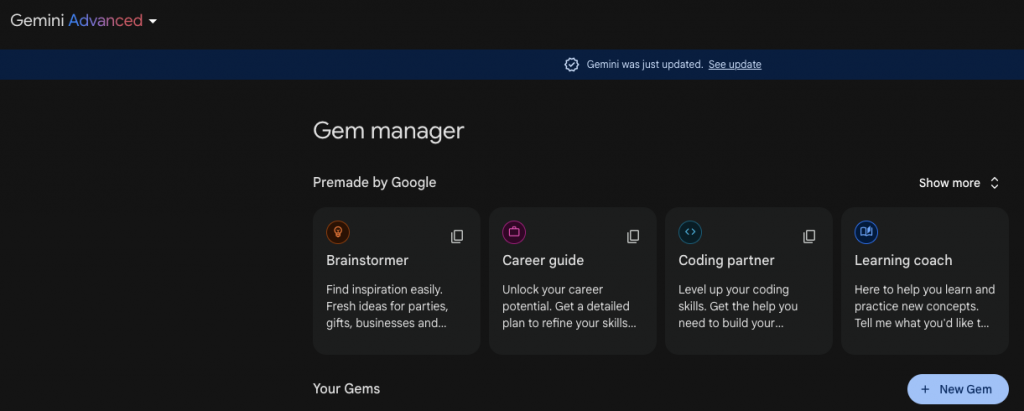Click the Brainstormer description text
Screen dimensions: 1024x411
pos(387,306)
